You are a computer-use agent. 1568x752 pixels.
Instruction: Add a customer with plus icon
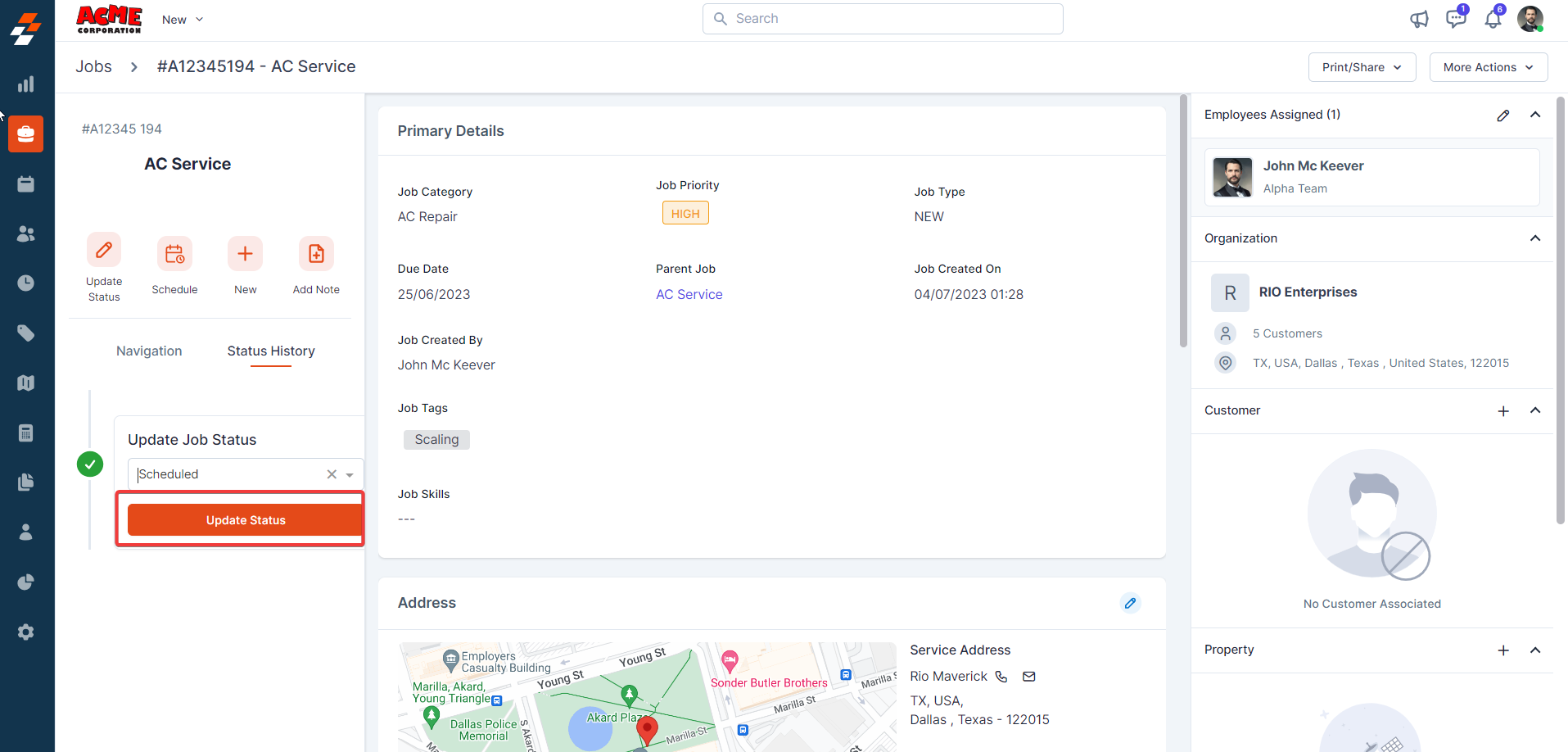pyautogui.click(x=1502, y=411)
